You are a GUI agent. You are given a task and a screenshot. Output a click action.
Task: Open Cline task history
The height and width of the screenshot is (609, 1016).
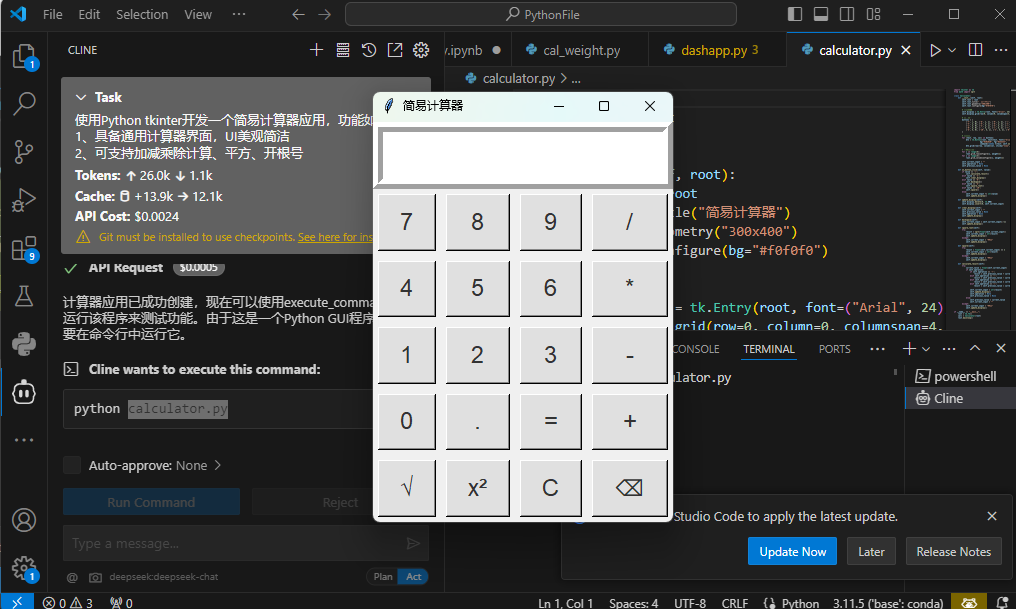pyautogui.click(x=369, y=50)
